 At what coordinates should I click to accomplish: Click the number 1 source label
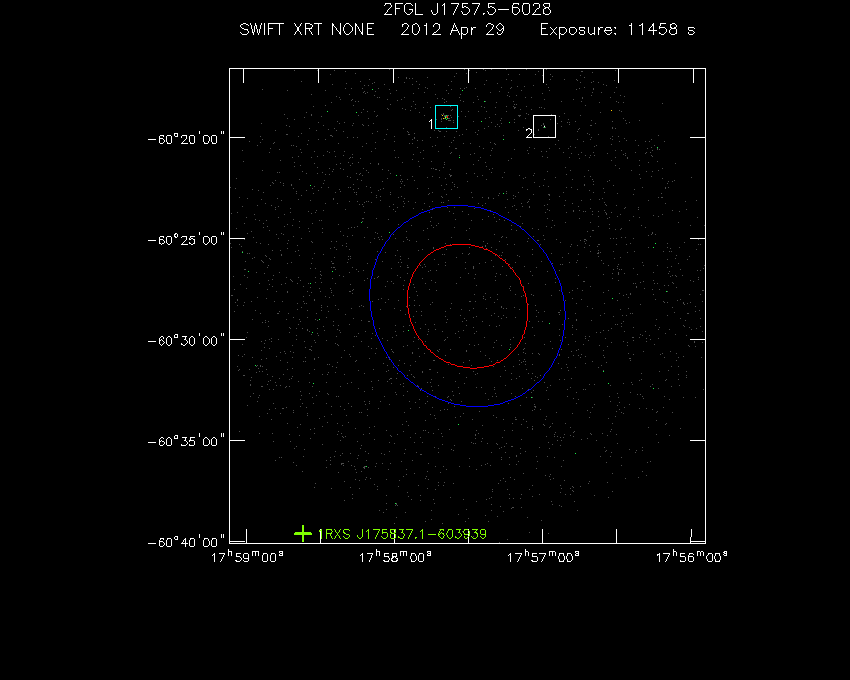point(431,125)
